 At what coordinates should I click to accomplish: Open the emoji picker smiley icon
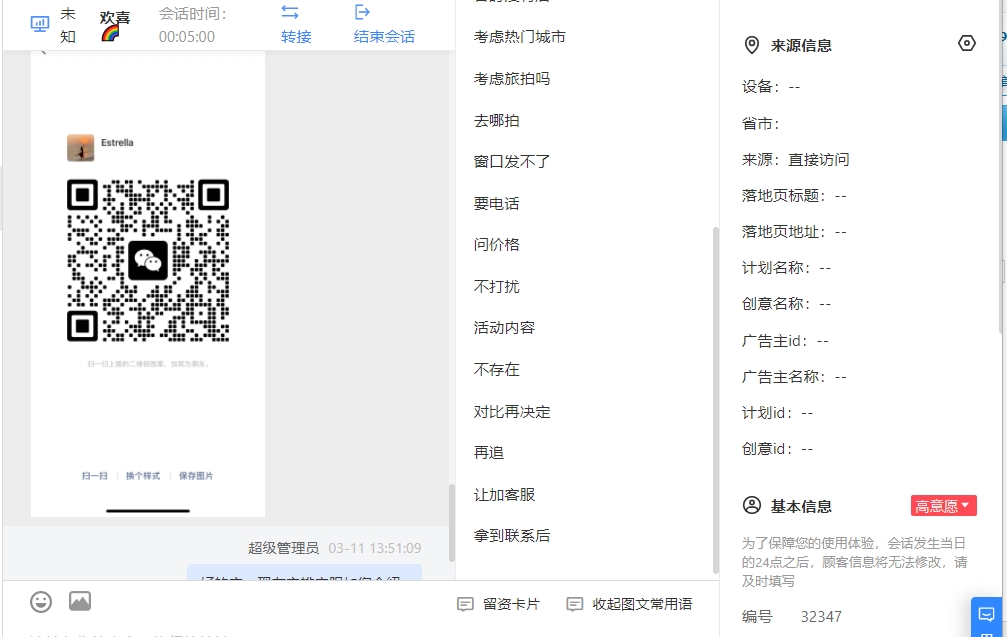(41, 602)
